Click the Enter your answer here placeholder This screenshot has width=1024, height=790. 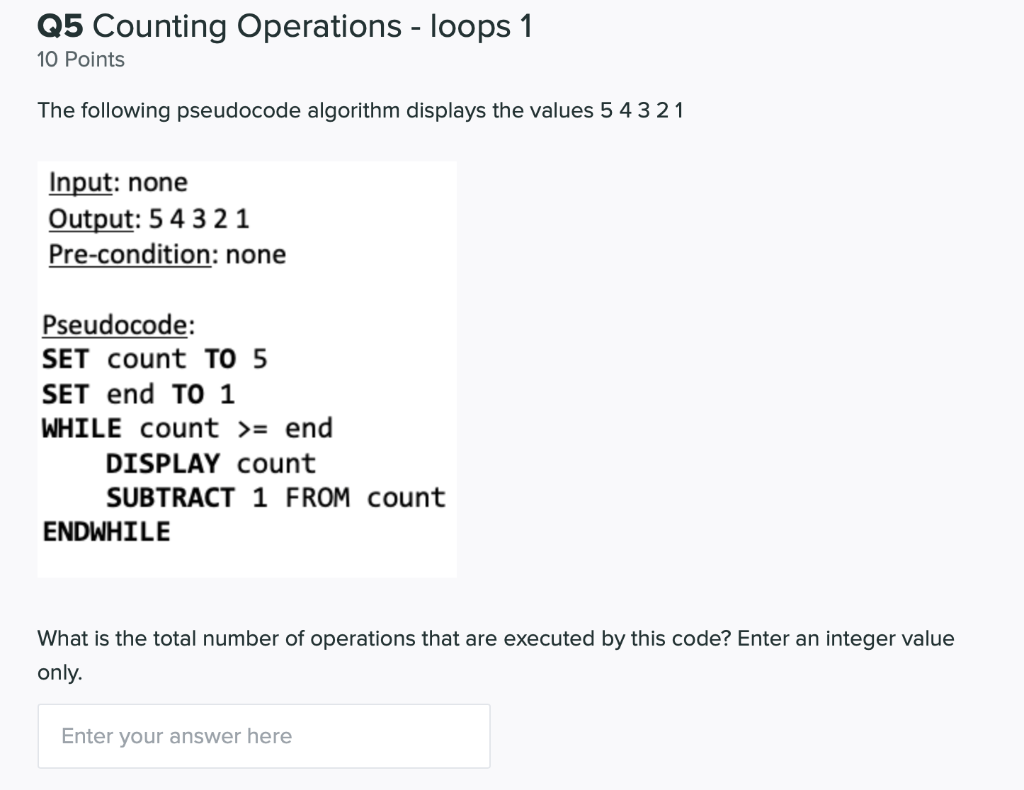coord(176,735)
